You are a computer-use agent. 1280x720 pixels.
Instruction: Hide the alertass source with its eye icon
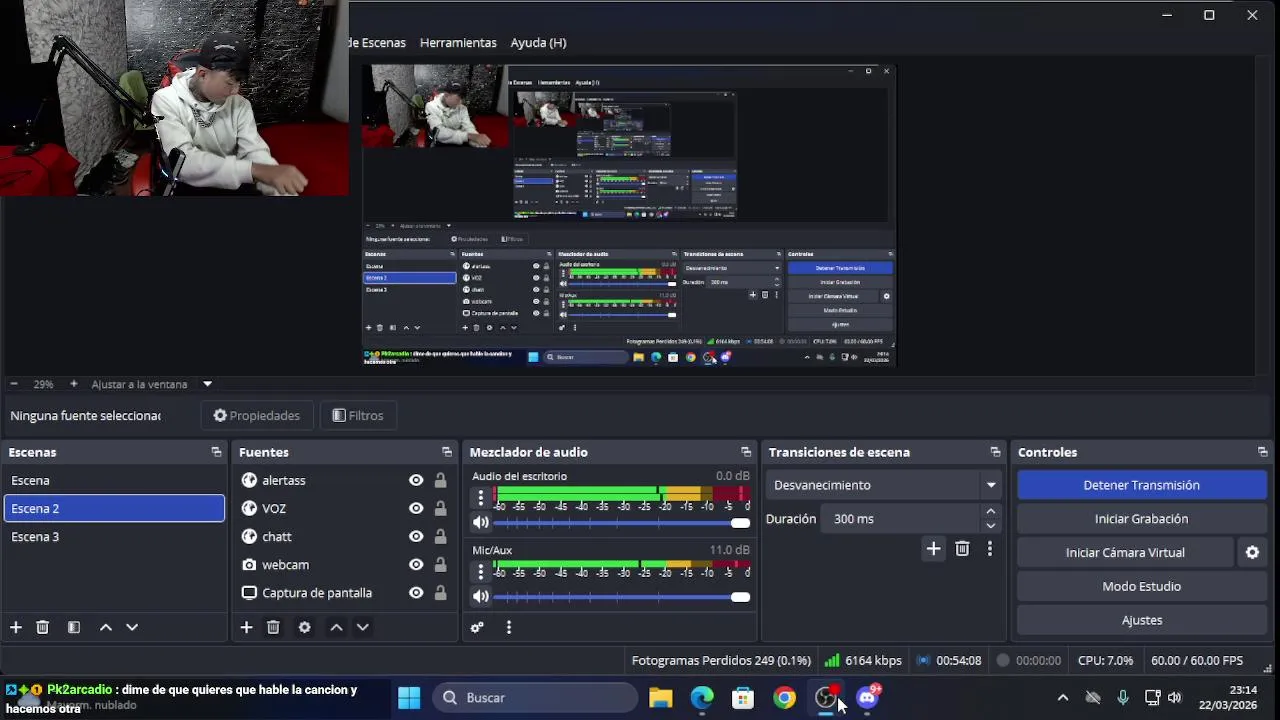[416, 480]
